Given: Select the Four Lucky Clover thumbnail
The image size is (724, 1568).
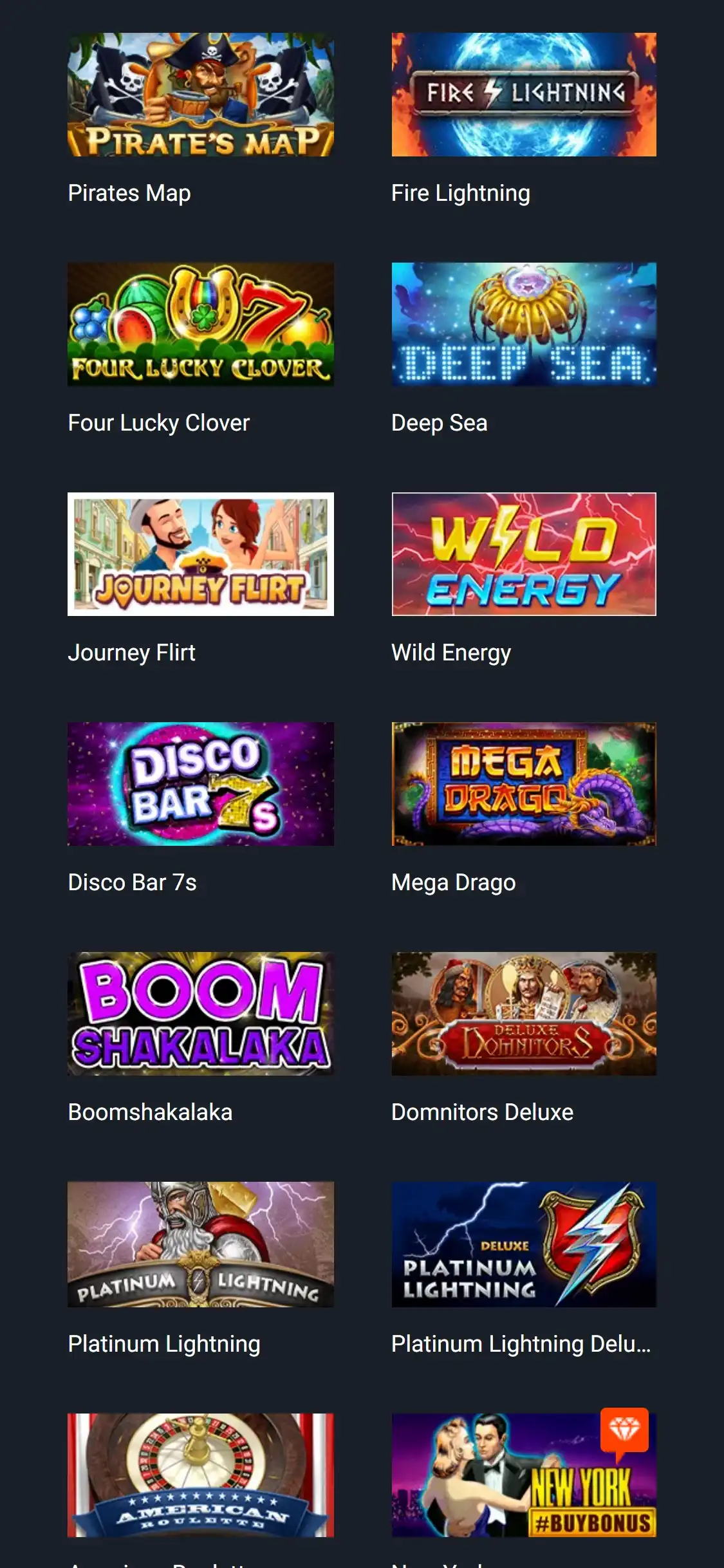Looking at the screenshot, I should point(201,324).
